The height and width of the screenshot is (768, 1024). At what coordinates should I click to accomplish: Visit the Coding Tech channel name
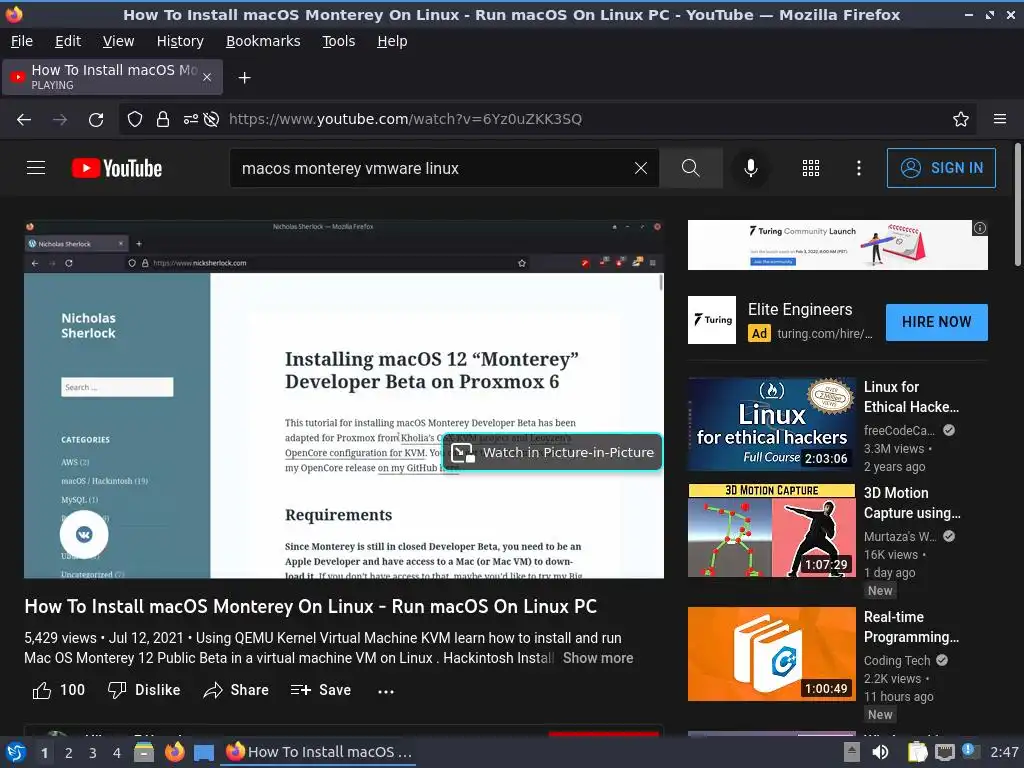point(897,660)
